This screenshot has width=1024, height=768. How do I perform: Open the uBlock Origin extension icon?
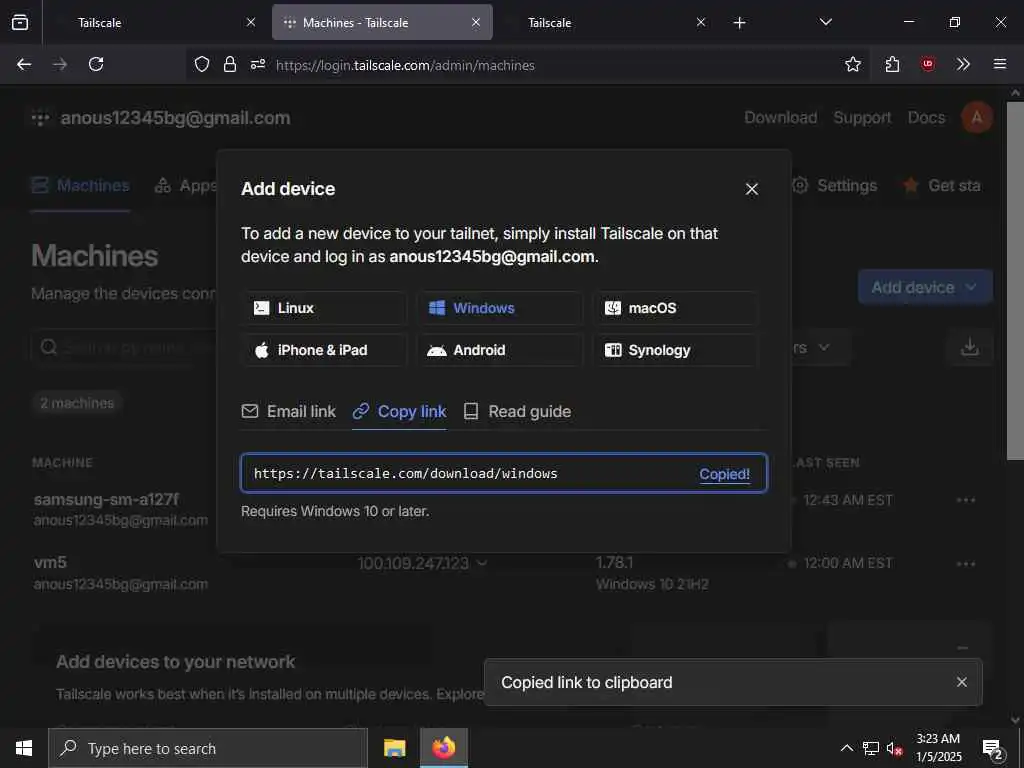928,64
